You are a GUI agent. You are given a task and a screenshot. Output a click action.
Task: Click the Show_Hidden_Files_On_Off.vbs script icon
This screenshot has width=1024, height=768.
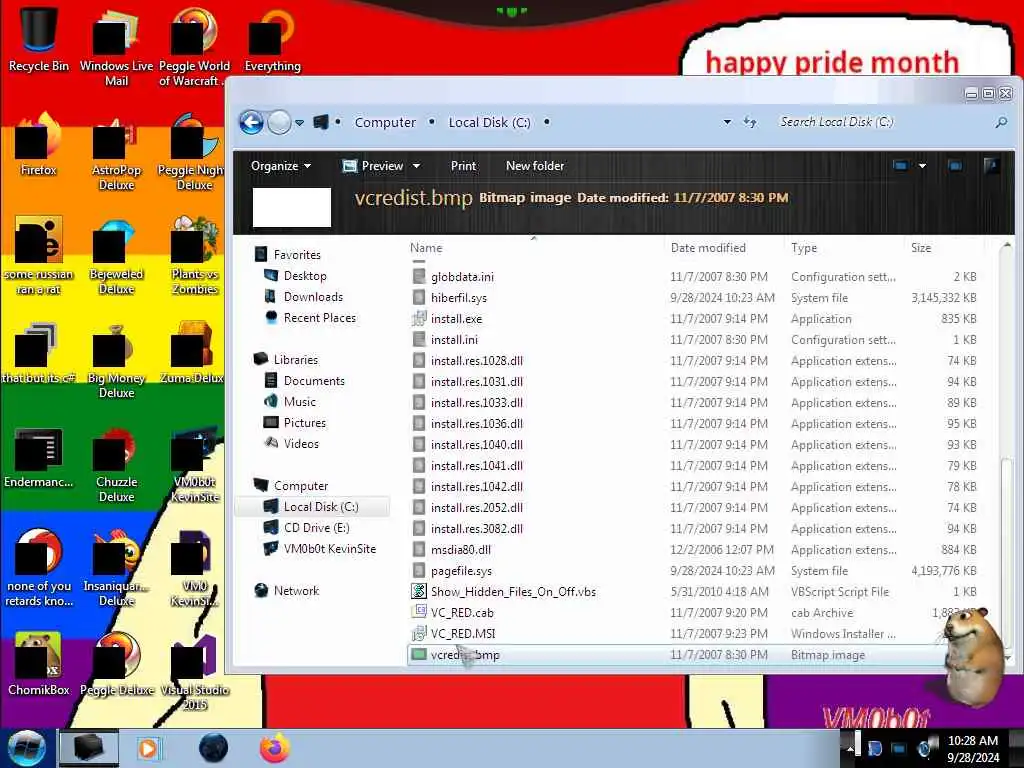tap(419, 592)
